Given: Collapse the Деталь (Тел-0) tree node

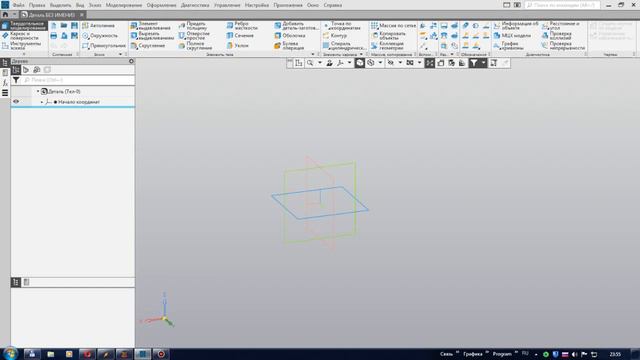Looking at the screenshot, I should coord(38,91).
